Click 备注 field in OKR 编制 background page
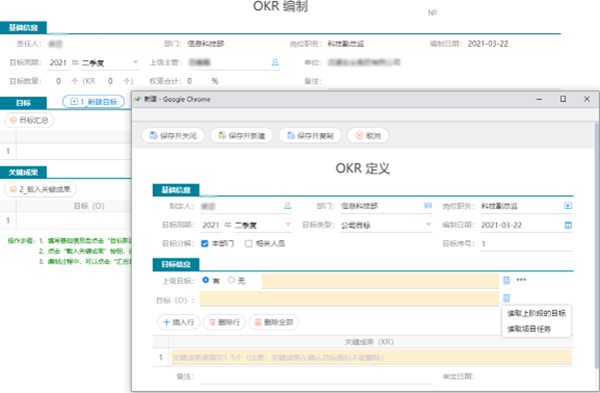 444,81
